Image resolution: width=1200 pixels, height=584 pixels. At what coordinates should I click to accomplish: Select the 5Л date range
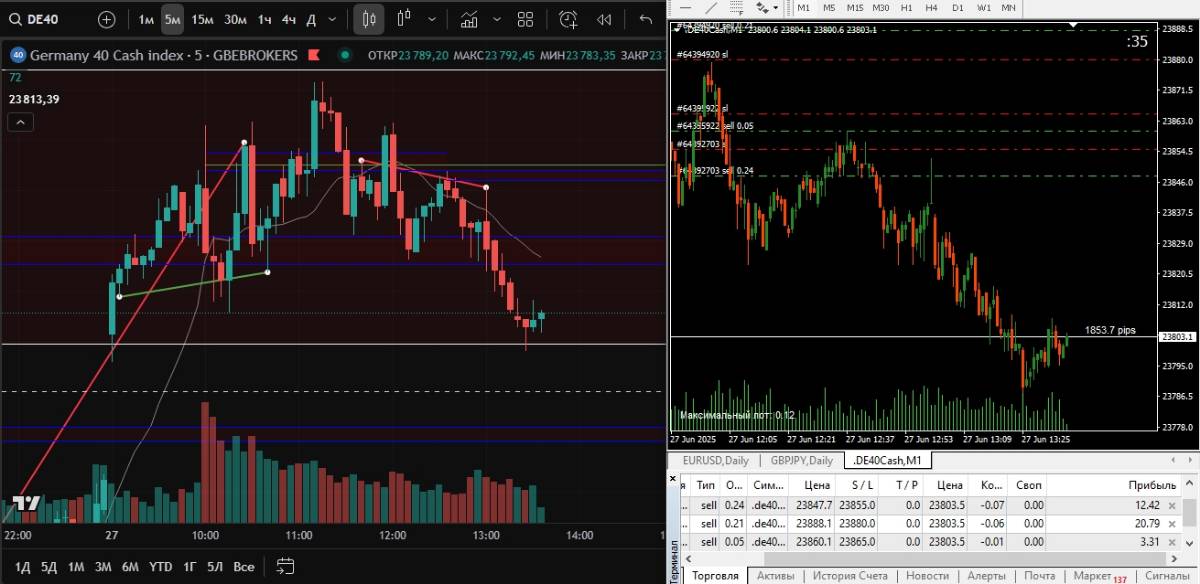(x=215, y=567)
